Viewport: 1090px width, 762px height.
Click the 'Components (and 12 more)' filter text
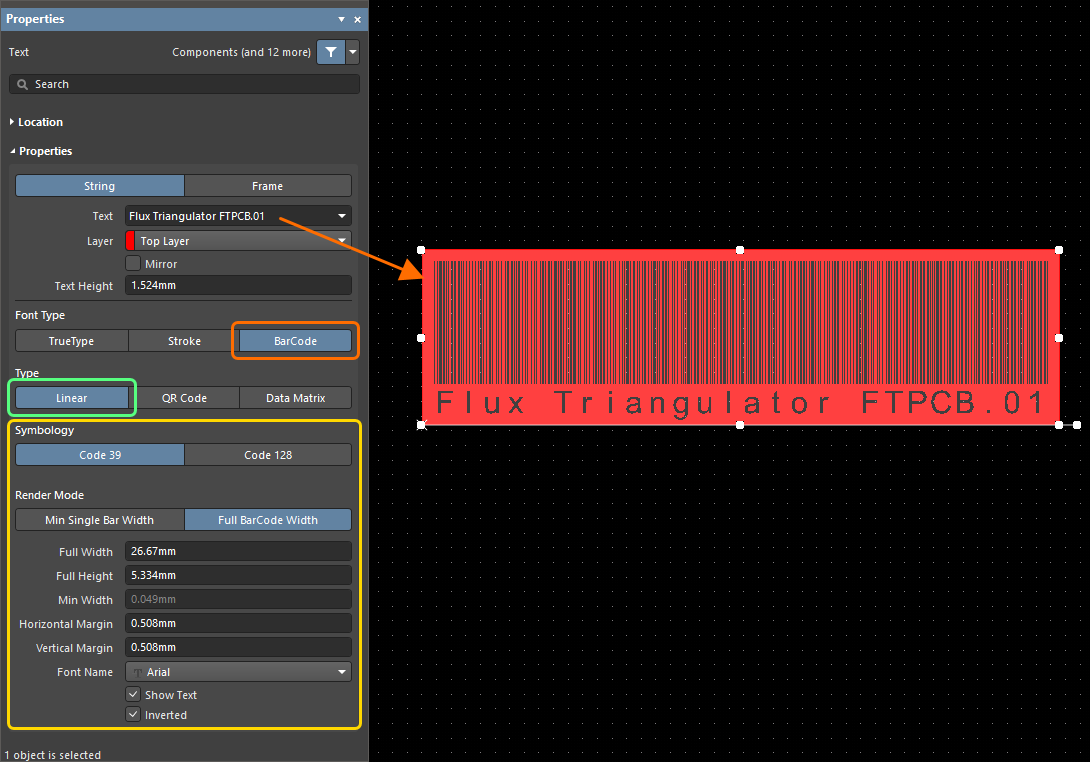[241, 52]
